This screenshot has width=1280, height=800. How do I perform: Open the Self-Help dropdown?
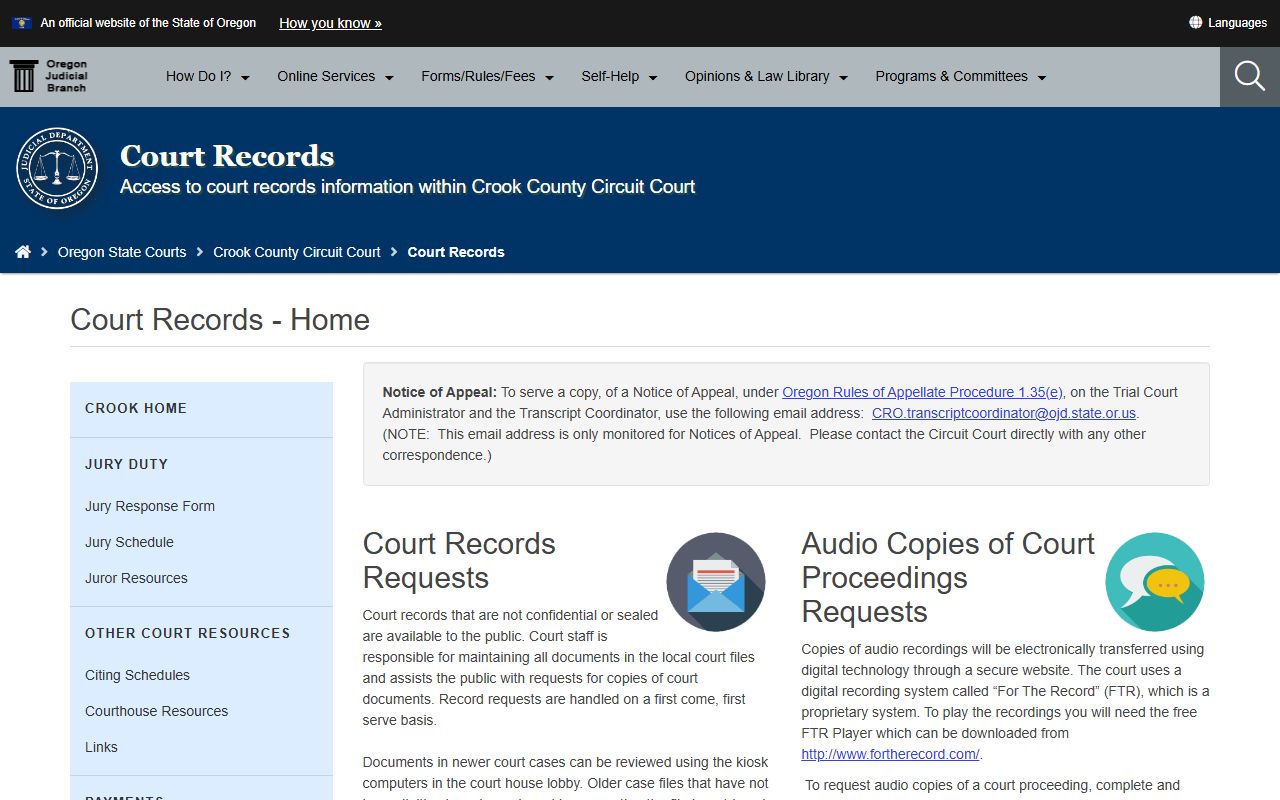(x=620, y=76)
